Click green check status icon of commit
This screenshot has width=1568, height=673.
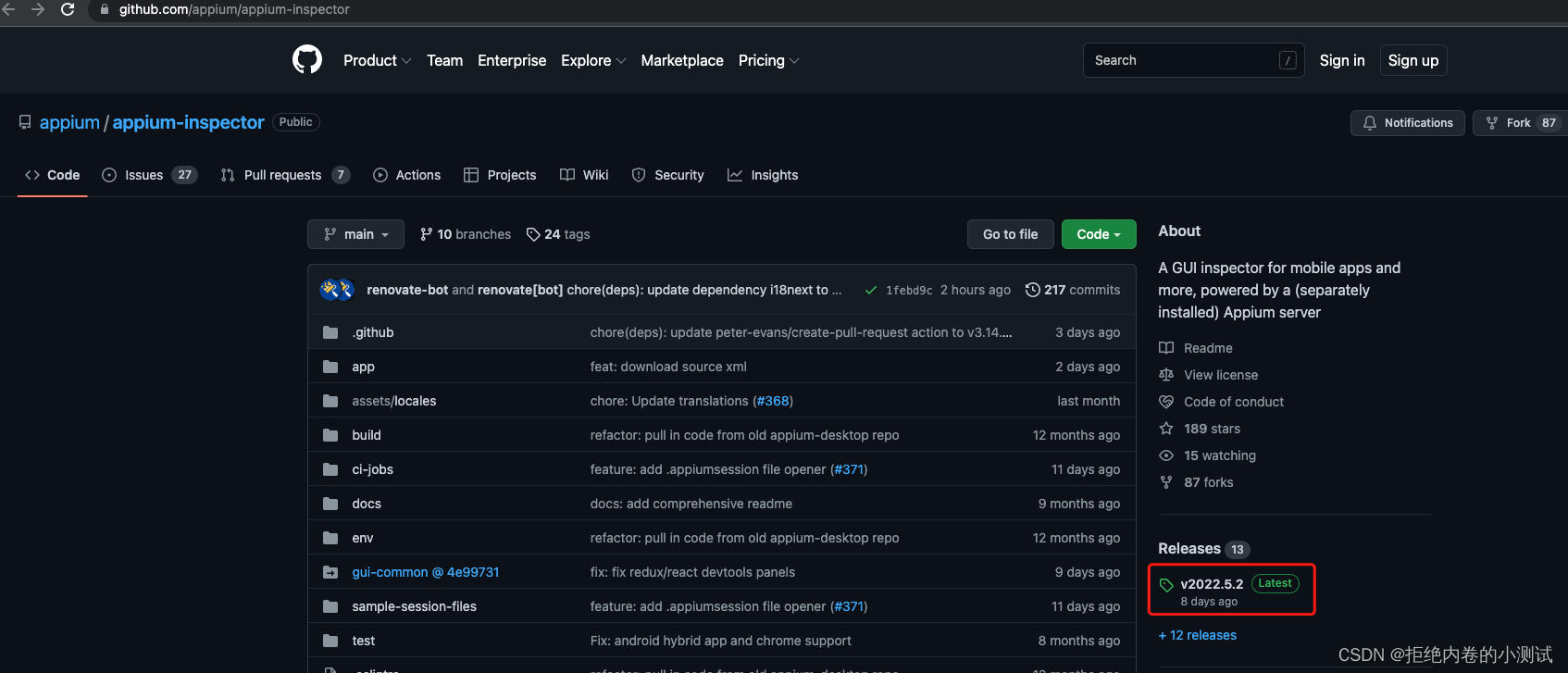[871, 290]
